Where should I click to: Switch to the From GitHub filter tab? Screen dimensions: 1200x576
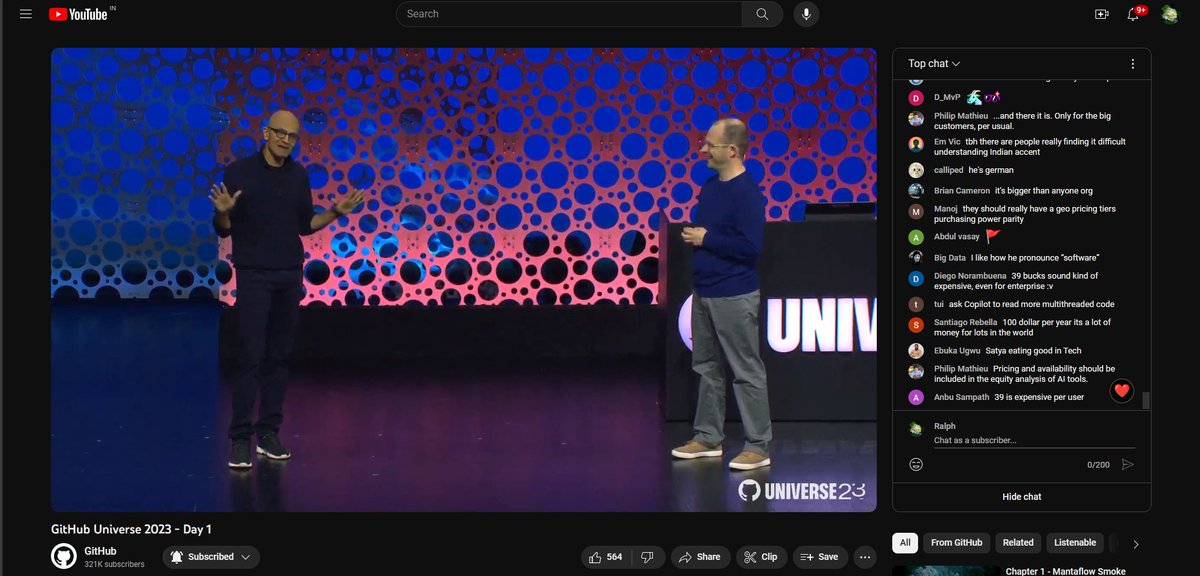[956, 542]
